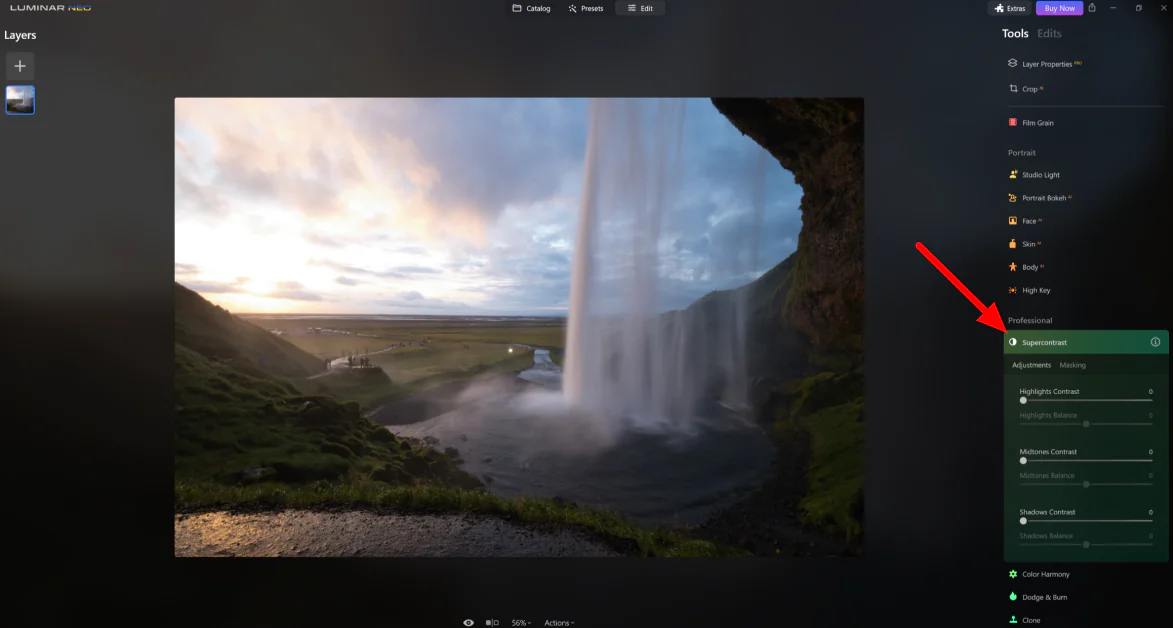The width and height of the screenshot is (1173, 628).
Task: Switch to the Masking tab
Action: click(1072, 365)
